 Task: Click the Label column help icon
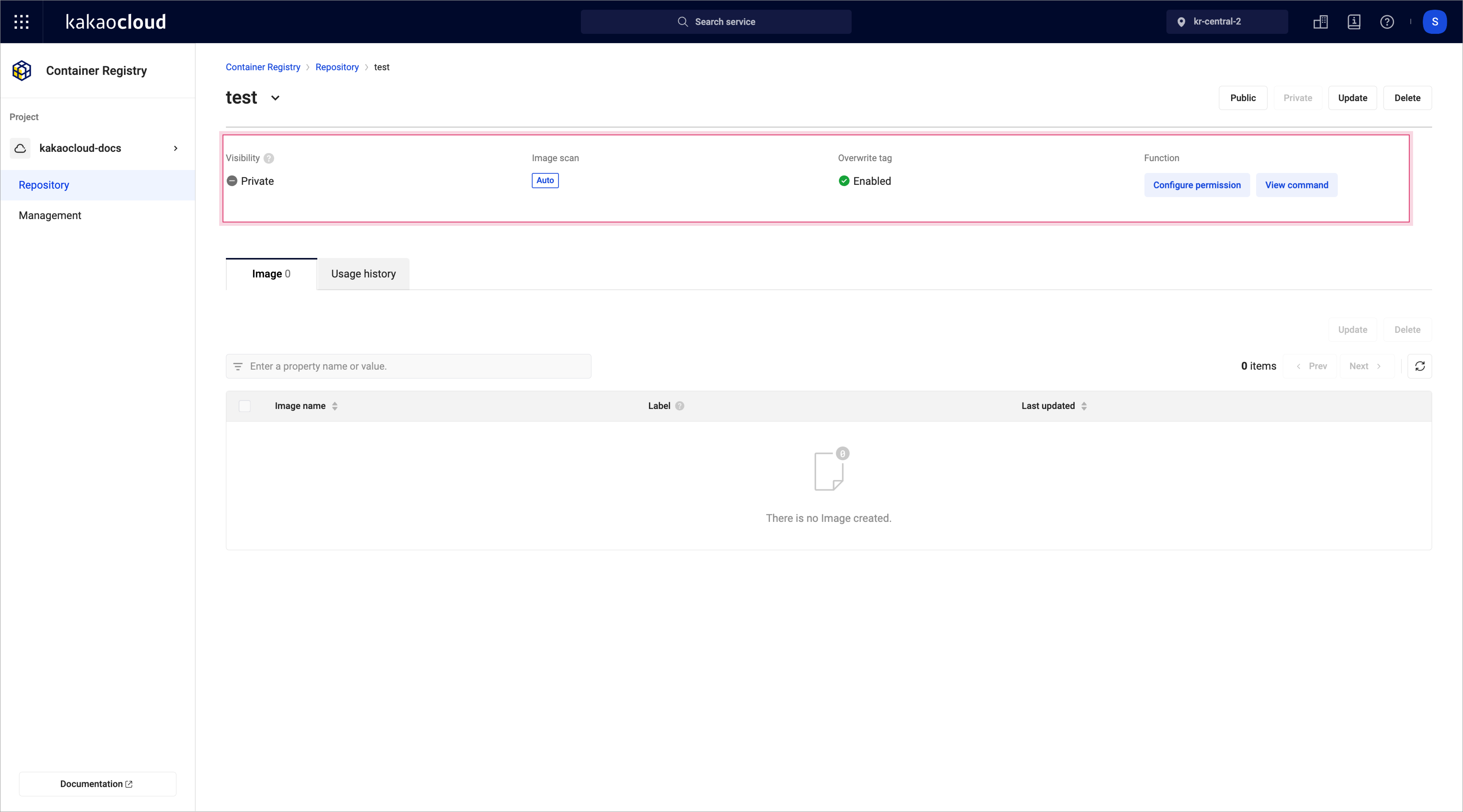tap(680, 406)
